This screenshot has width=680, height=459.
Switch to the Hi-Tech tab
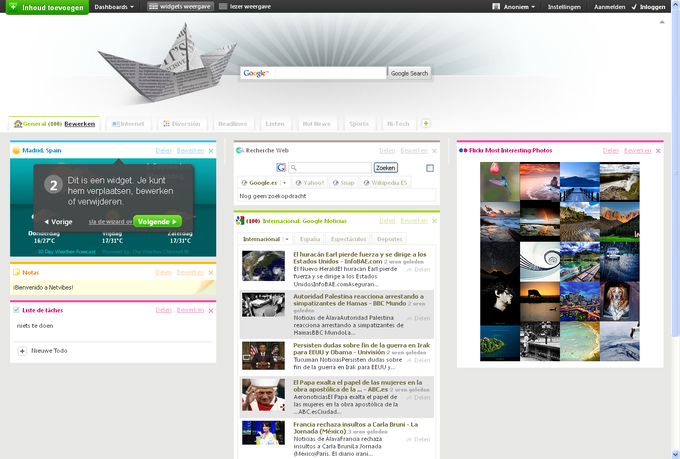click(x=398, y=124)
